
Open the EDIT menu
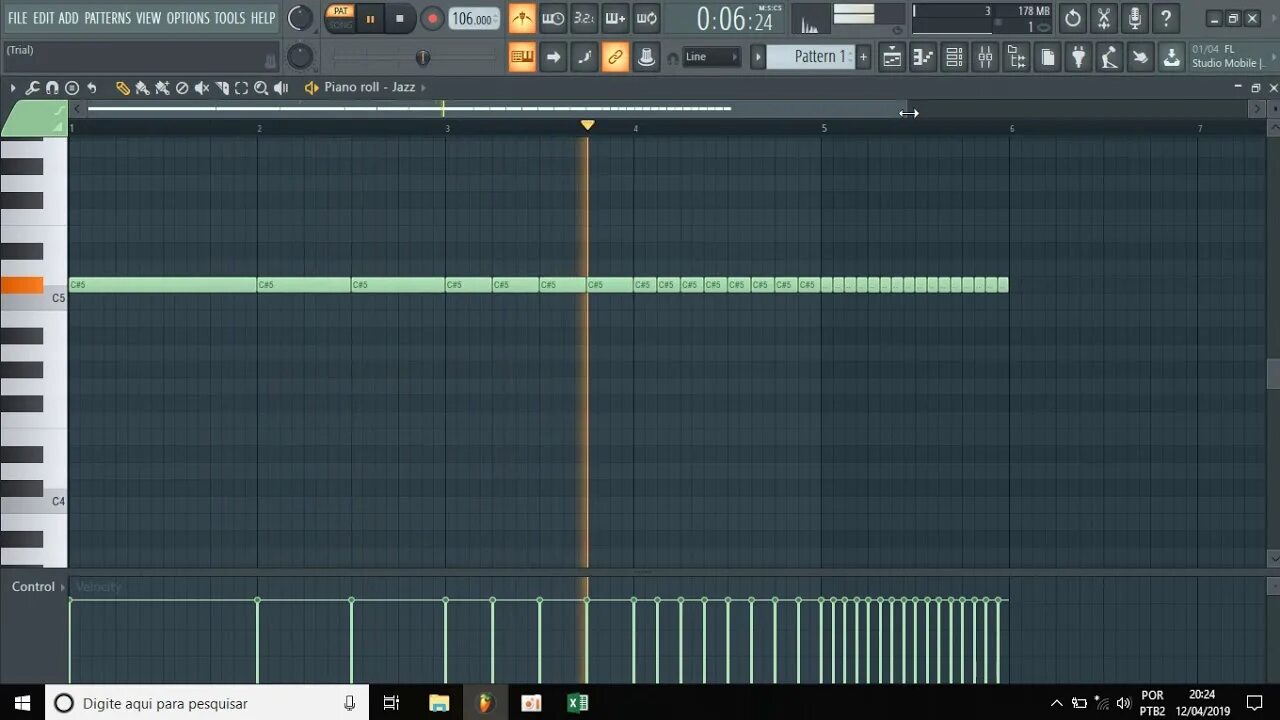click(43, 18)
